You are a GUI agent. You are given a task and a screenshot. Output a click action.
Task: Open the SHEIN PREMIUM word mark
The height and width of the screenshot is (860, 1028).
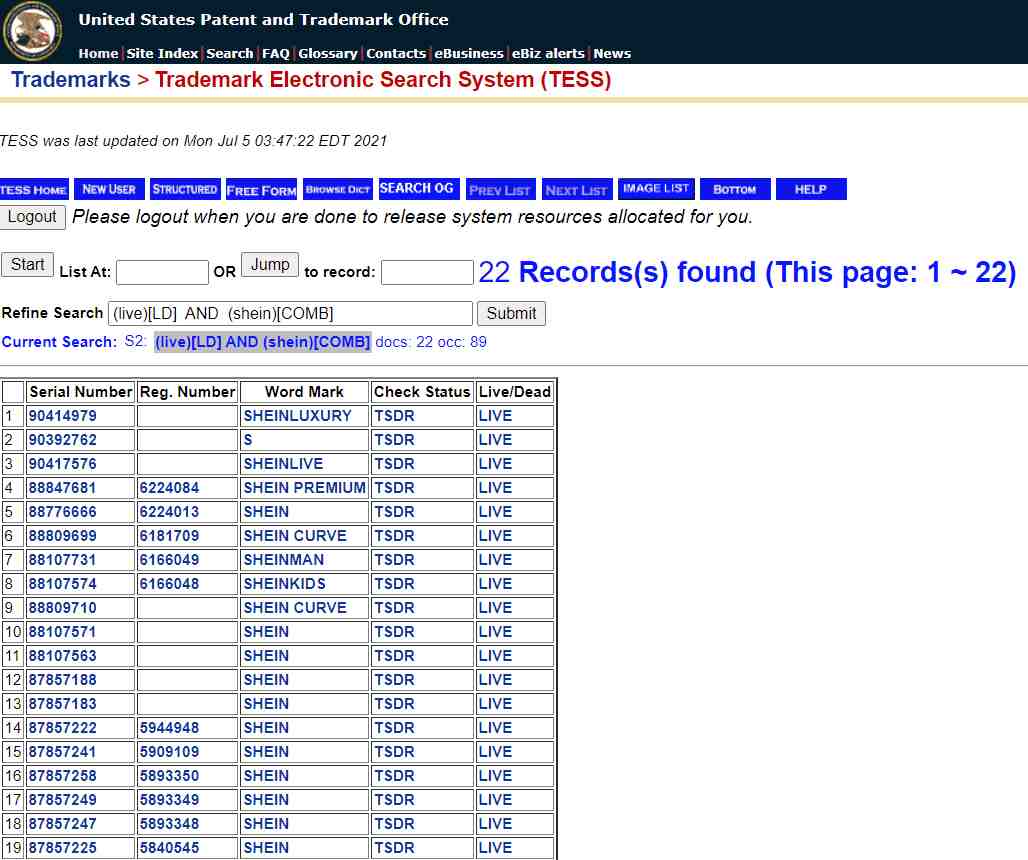(305, 488)
